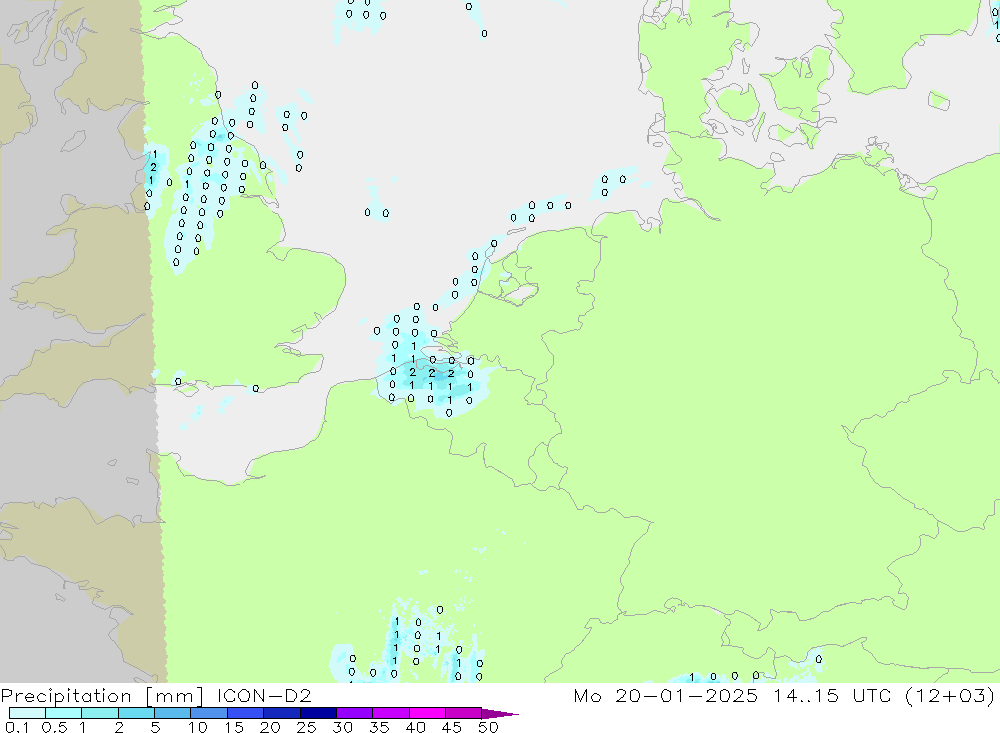
Task: Click the '45' legend value
Action: [452, 727]
